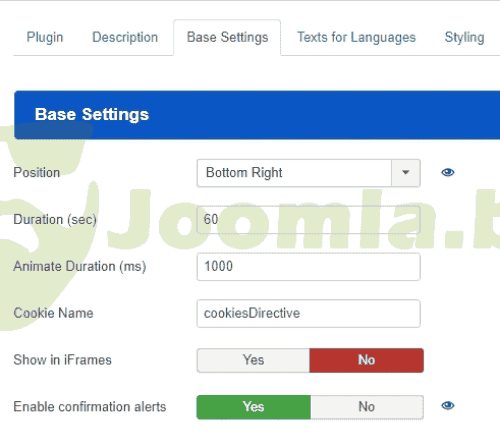Switch to the Description tab

tap(125, 37)
